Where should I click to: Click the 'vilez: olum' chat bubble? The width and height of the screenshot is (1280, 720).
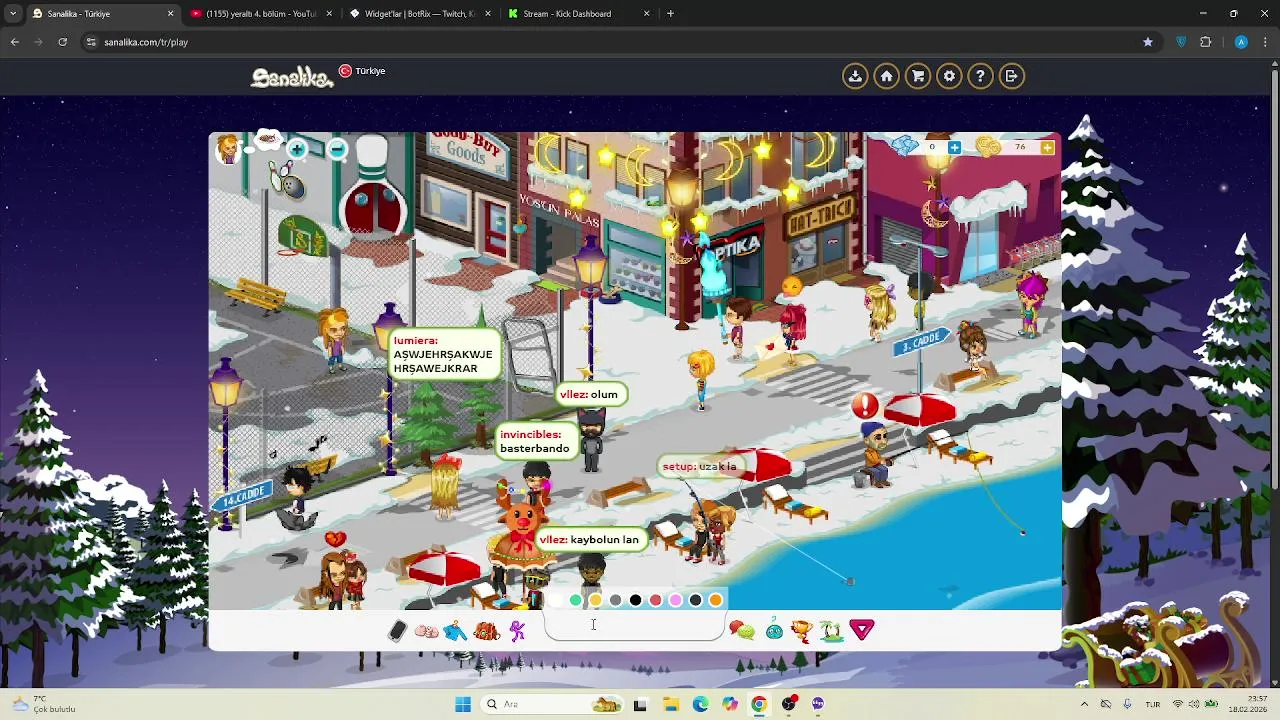[x=589, y=395]
